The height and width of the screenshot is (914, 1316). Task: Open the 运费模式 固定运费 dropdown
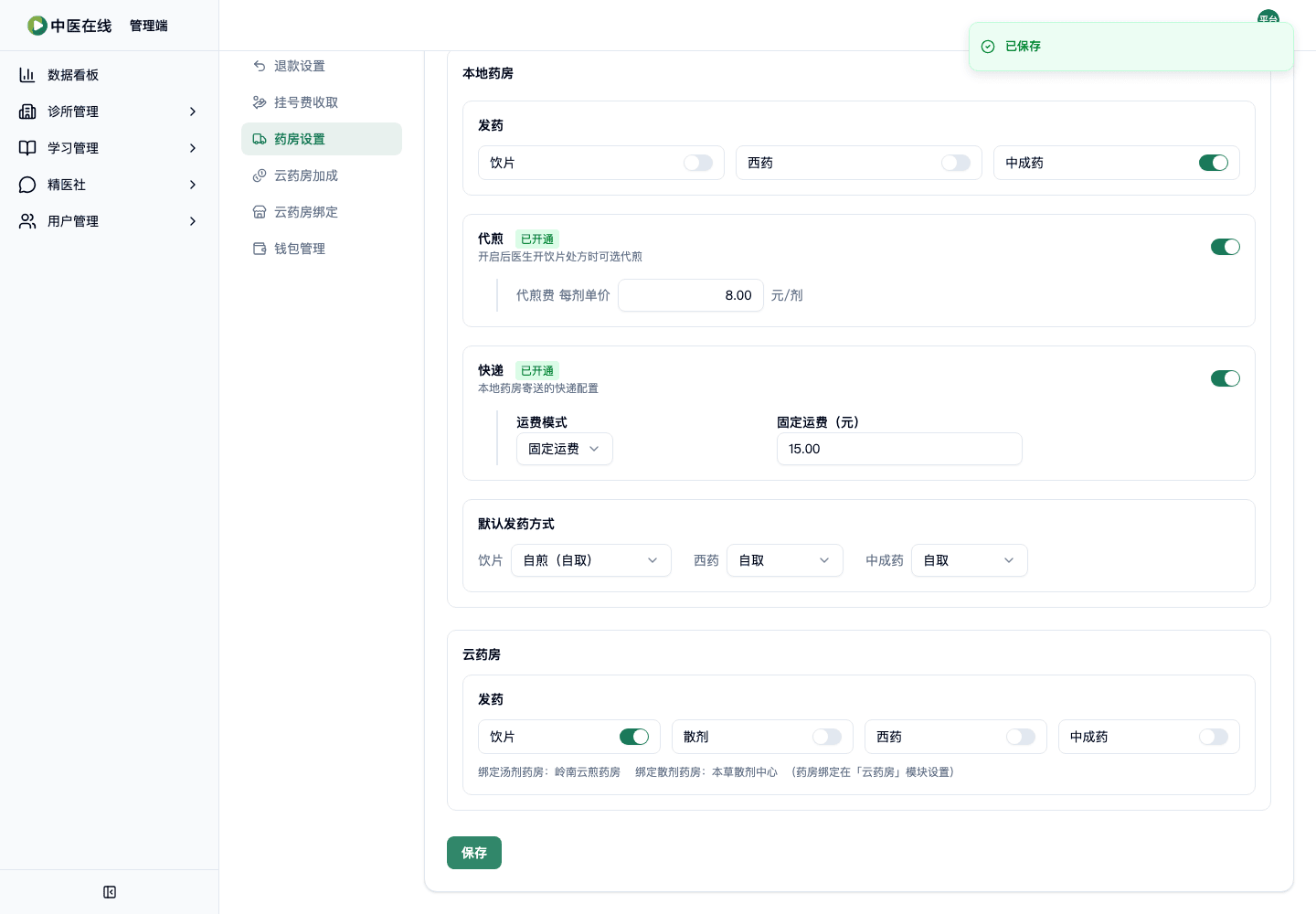(565, 449)
